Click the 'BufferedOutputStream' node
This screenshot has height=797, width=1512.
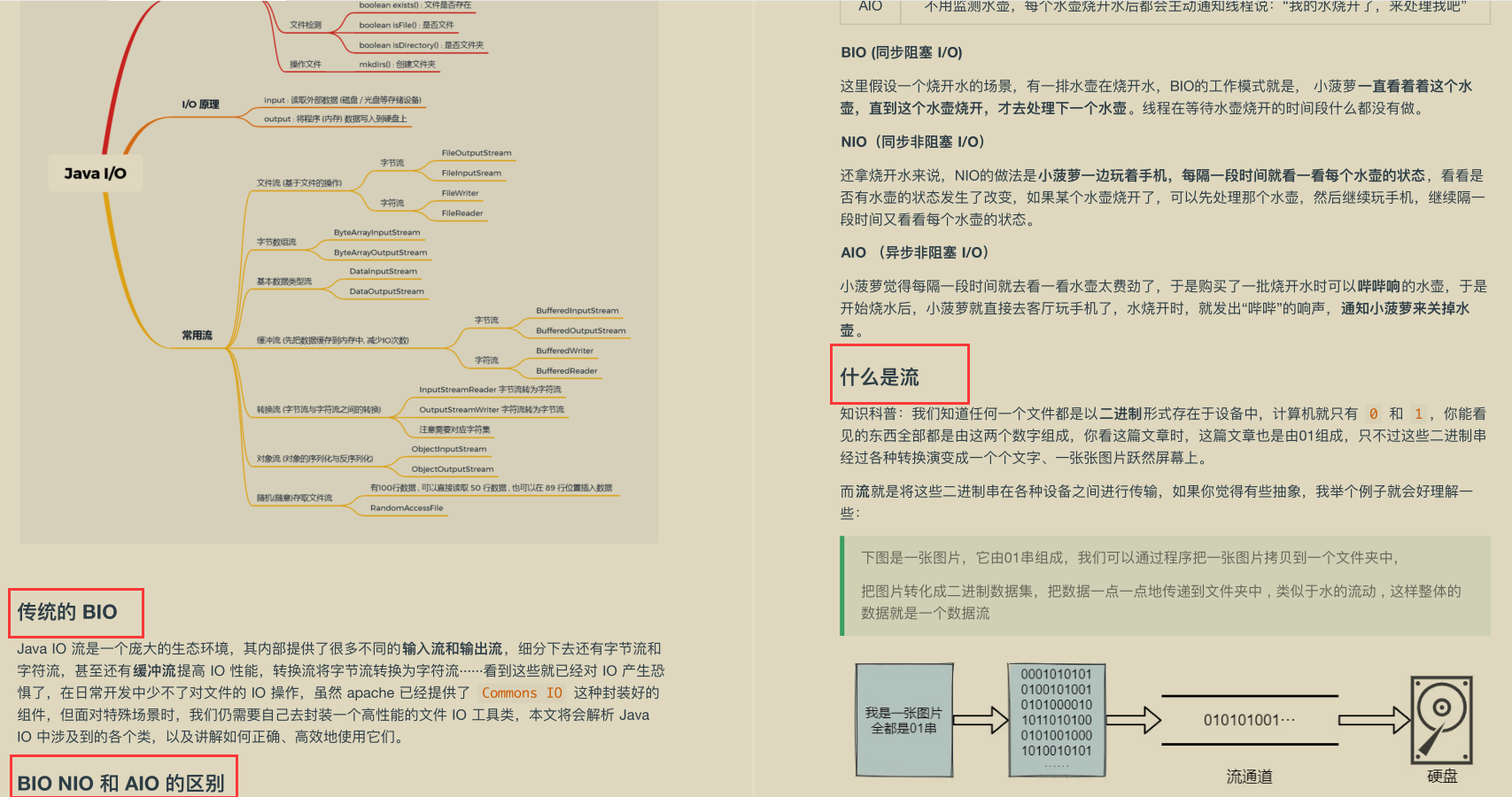(x=580, y=331)
